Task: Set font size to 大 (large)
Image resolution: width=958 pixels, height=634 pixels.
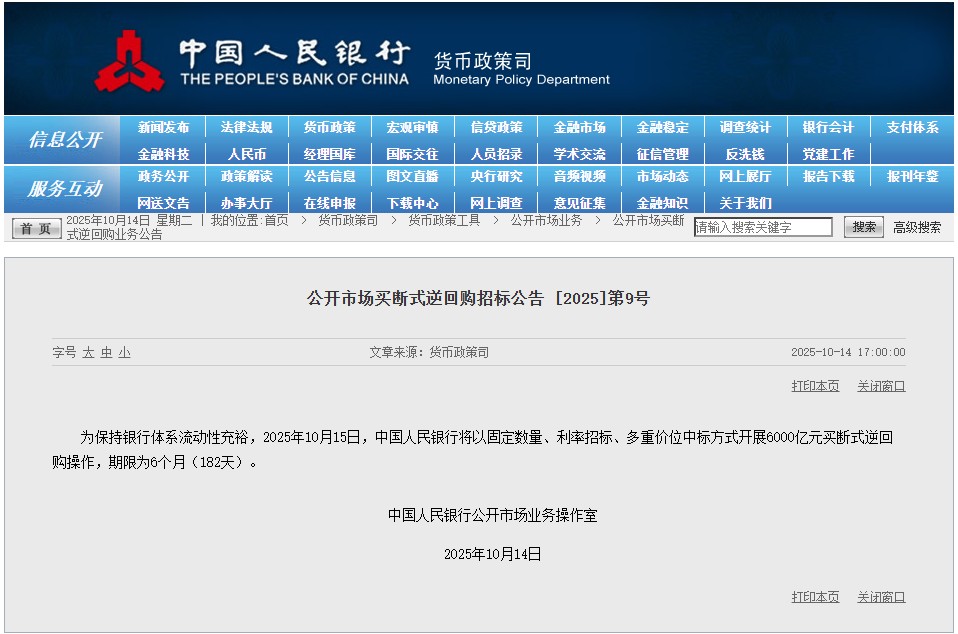Action: click(88, 353)
